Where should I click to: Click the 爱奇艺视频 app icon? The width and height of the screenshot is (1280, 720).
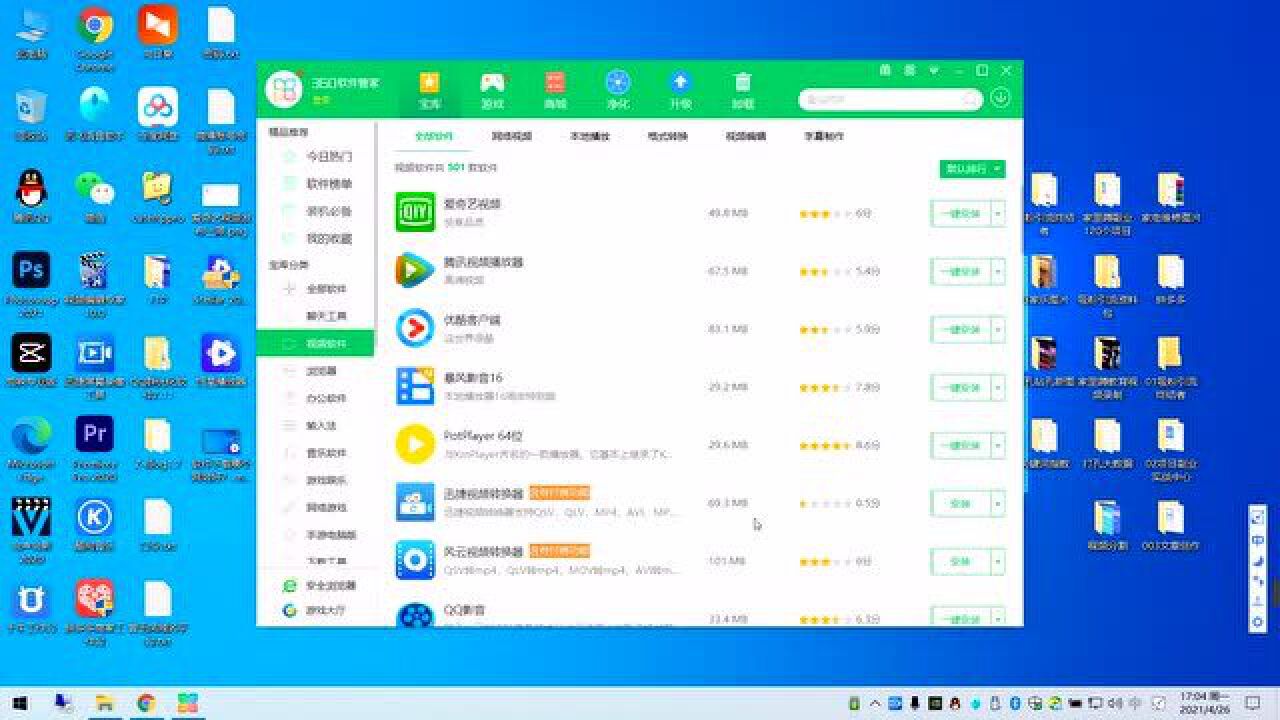[x=415, y=212]
